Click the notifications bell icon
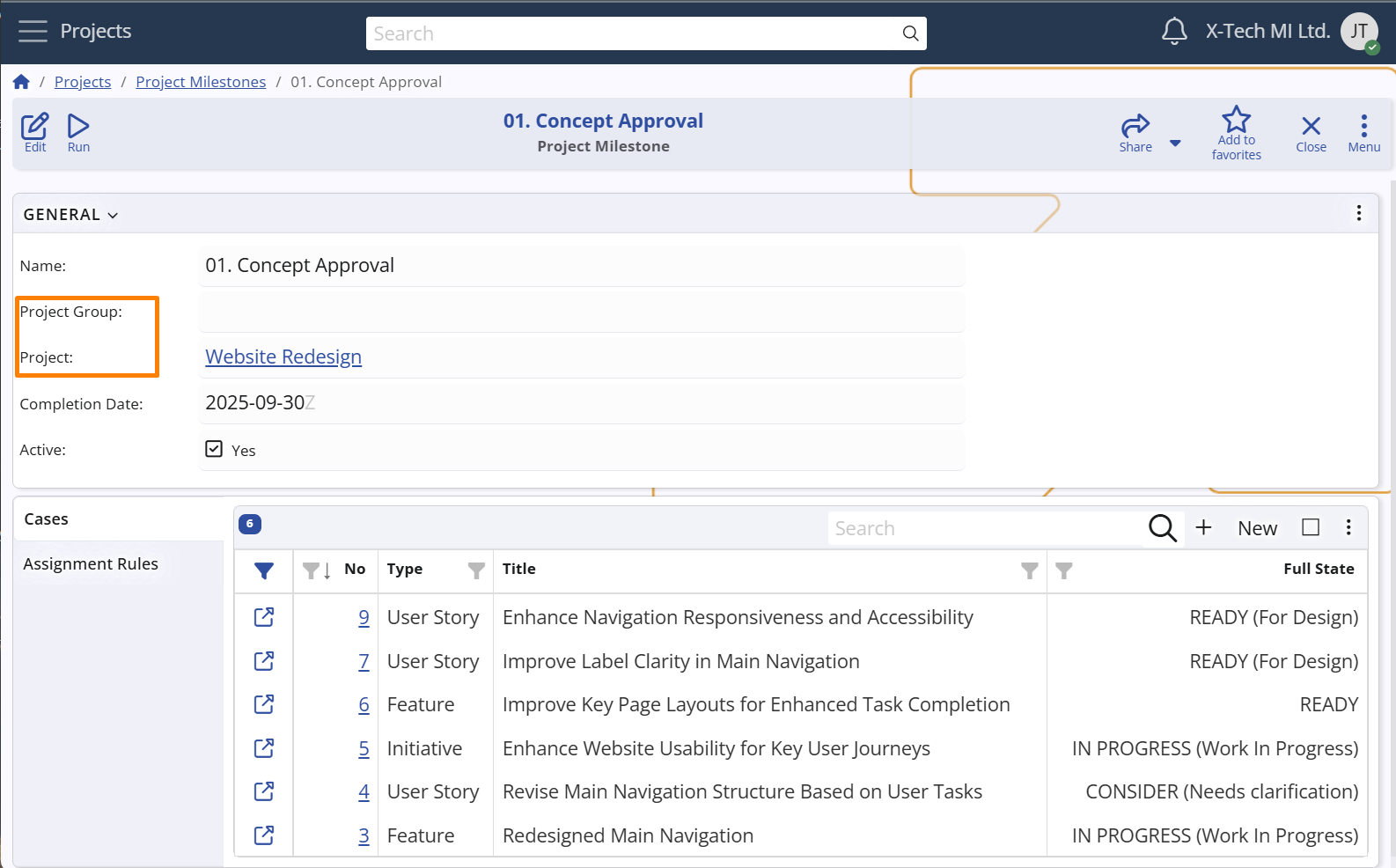 (x=1173, y=32)
